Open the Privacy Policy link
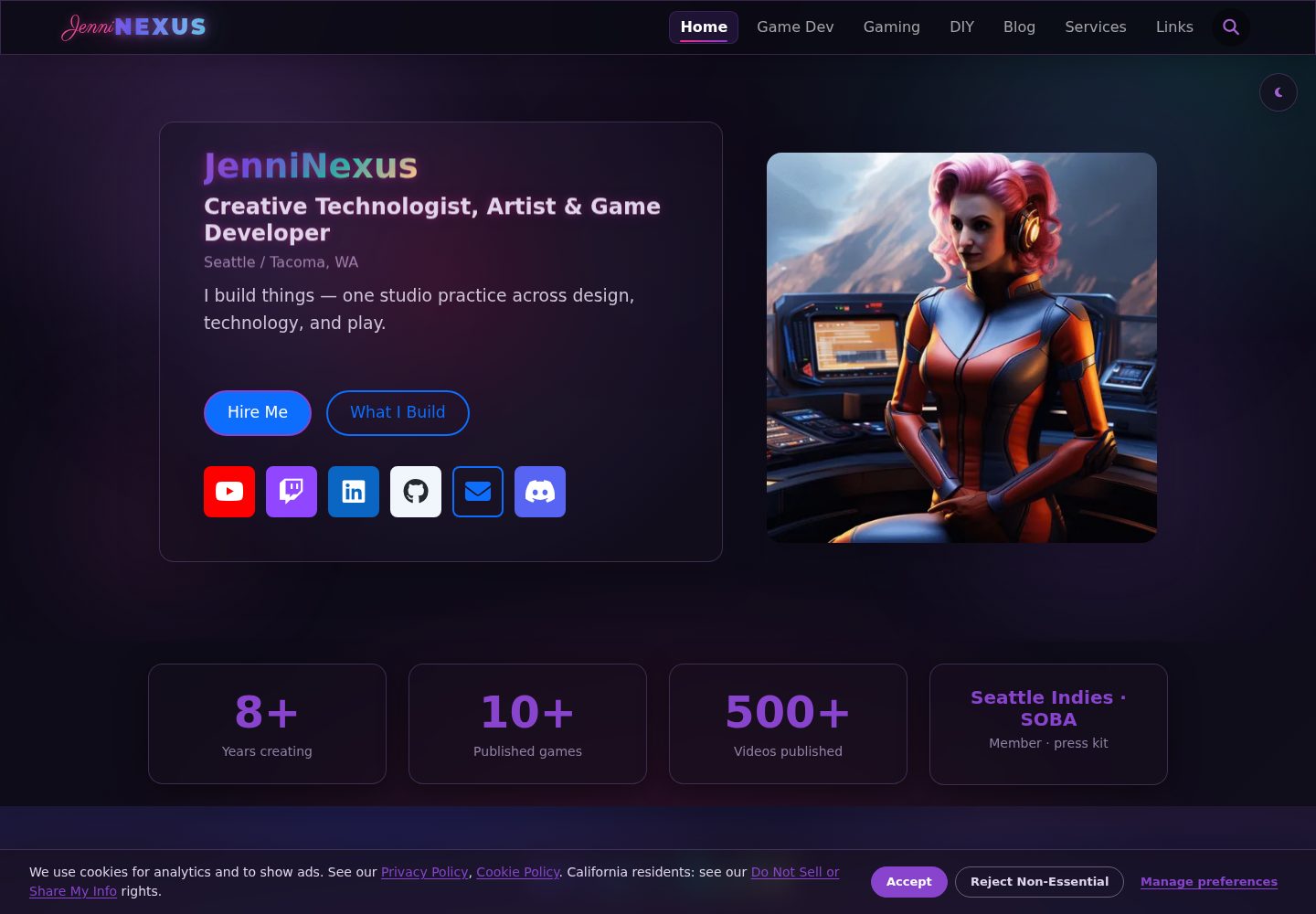Image resolution: width=1316 pixels, height=914 pixels. [424, 872]
